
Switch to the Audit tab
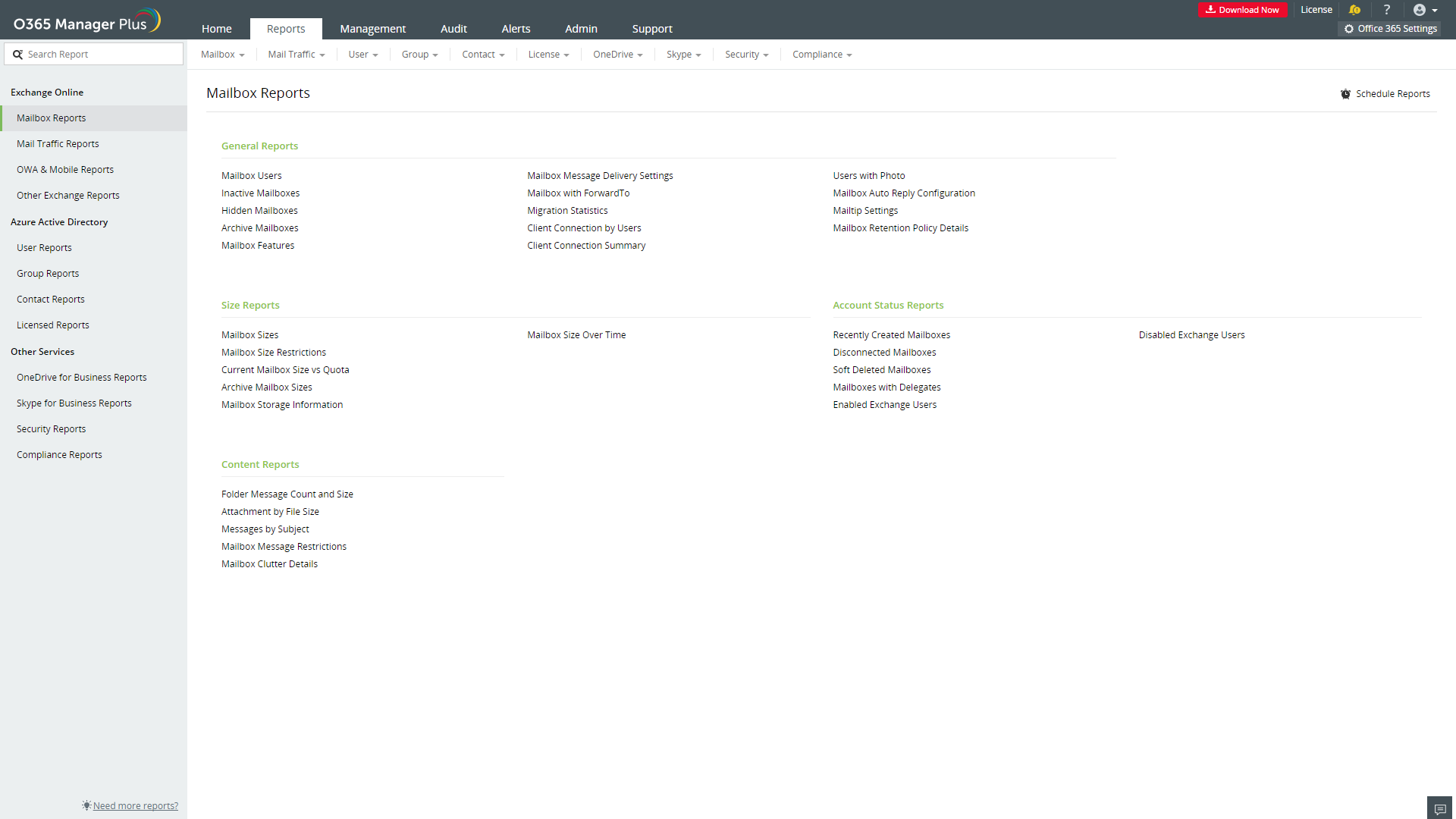coord(453,29)
